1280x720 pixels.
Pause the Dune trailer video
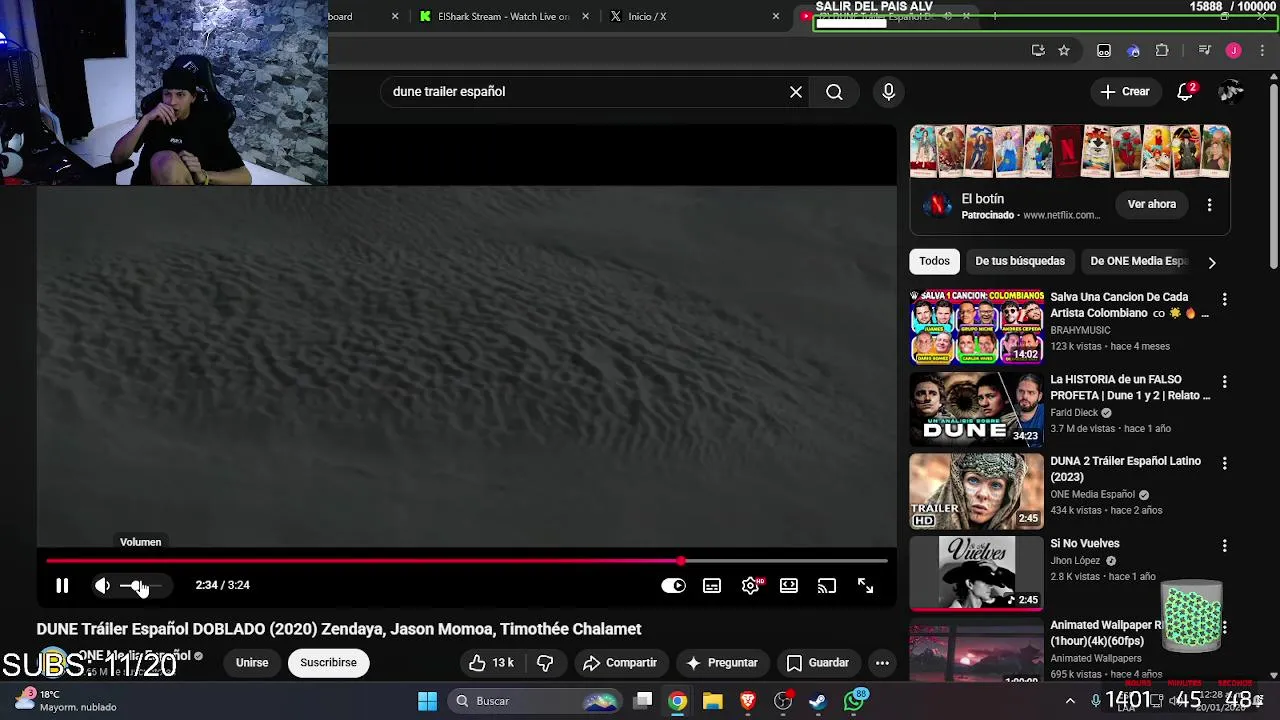[62, 586]
